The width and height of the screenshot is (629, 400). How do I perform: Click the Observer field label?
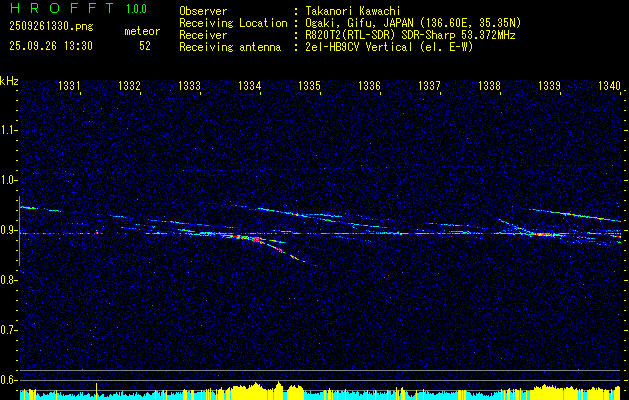click(x=203, y=11)
